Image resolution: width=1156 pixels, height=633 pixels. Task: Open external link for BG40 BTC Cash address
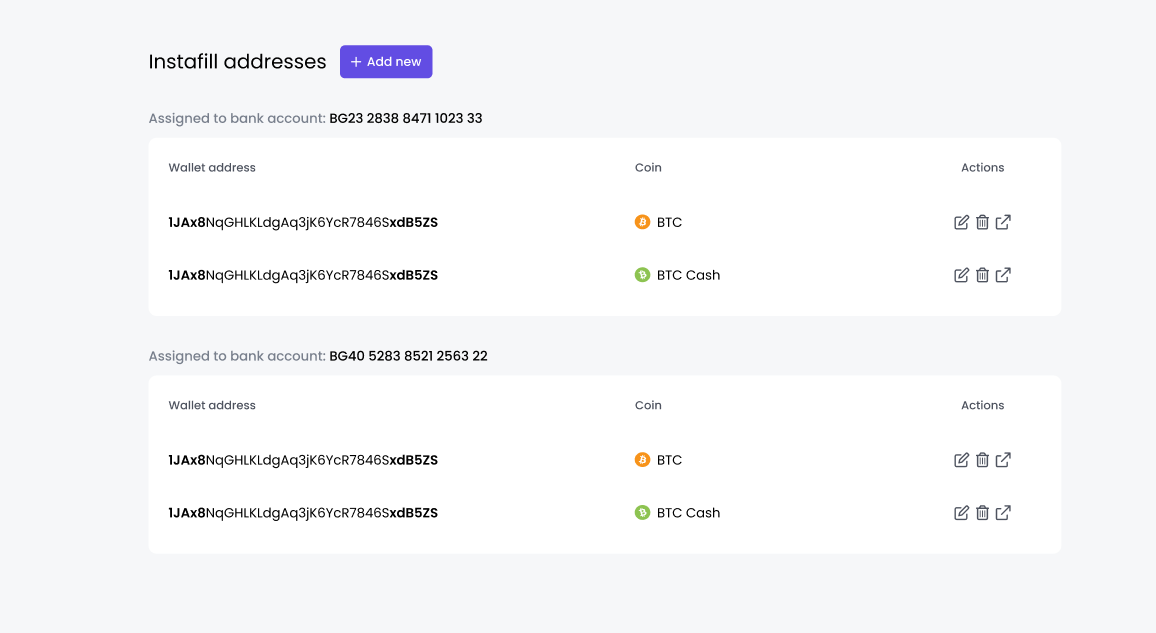pyautogui.click(x=1003, y=514)
